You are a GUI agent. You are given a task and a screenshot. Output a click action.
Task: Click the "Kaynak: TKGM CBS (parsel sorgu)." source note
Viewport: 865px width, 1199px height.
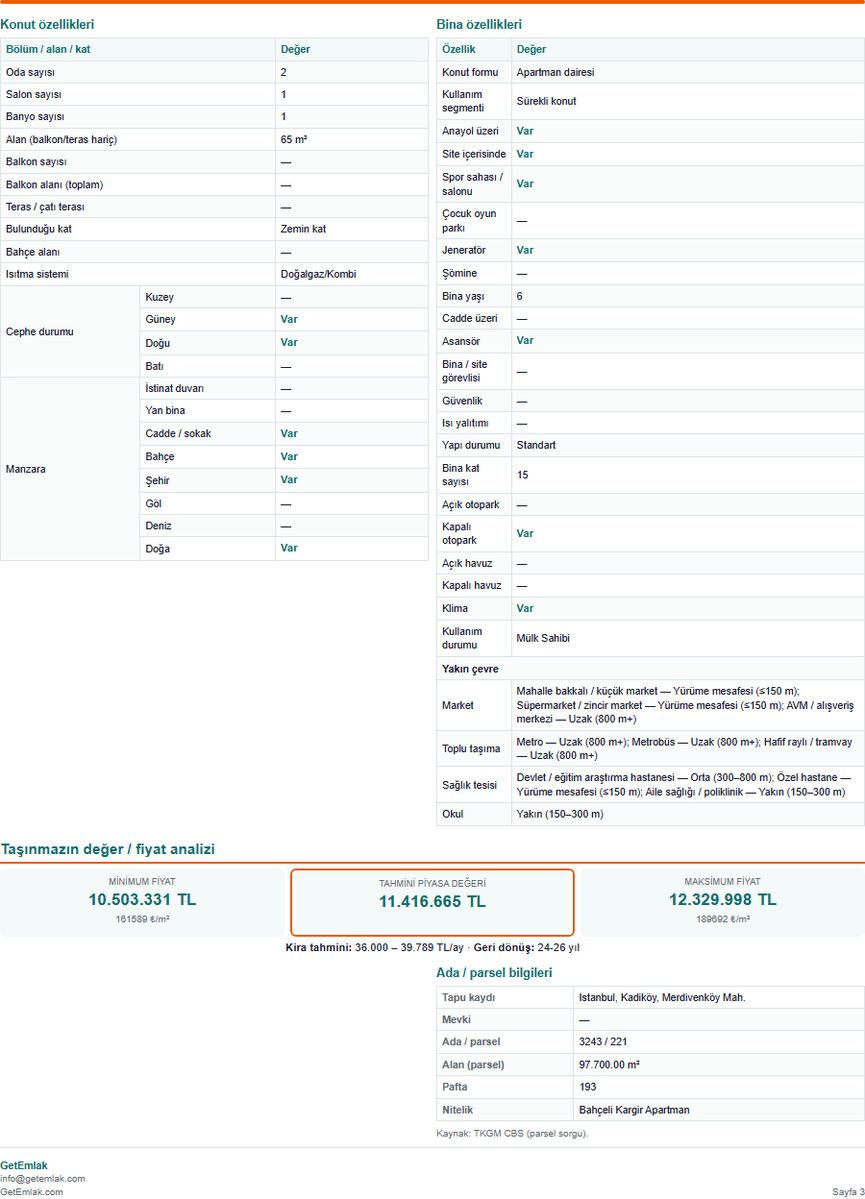(512, 1133)
